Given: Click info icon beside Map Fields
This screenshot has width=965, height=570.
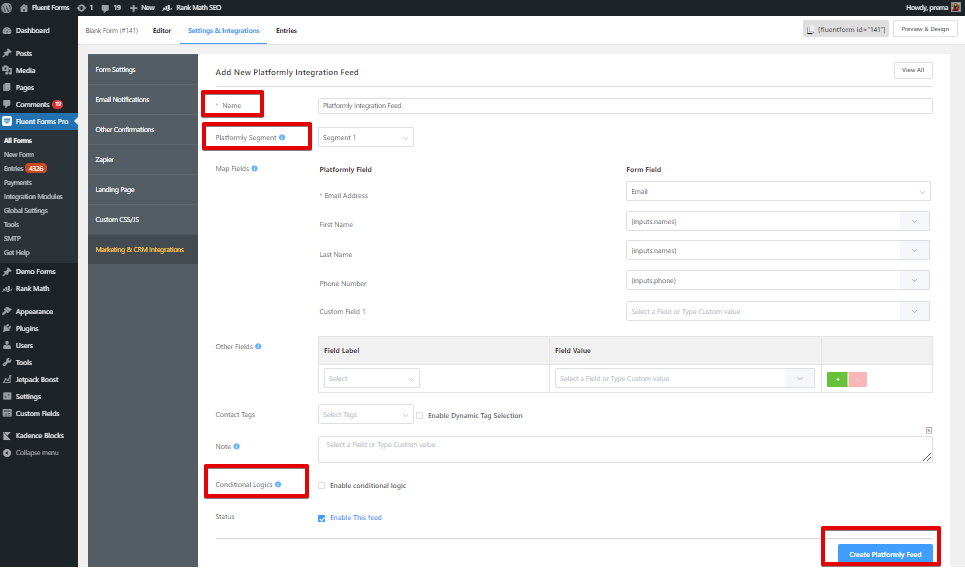Looking at the screenshot, I should point(254,168).
